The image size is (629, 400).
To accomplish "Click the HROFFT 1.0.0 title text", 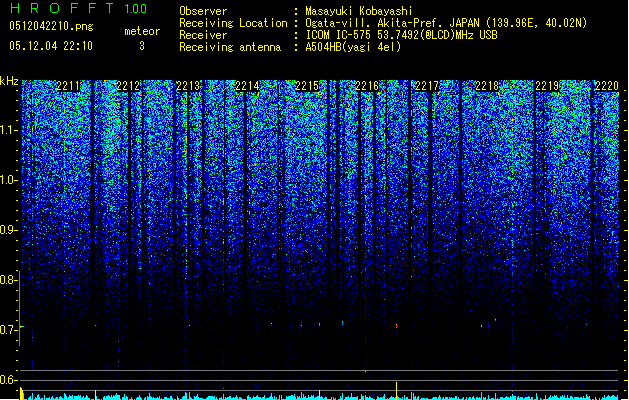I will (78, 8).
